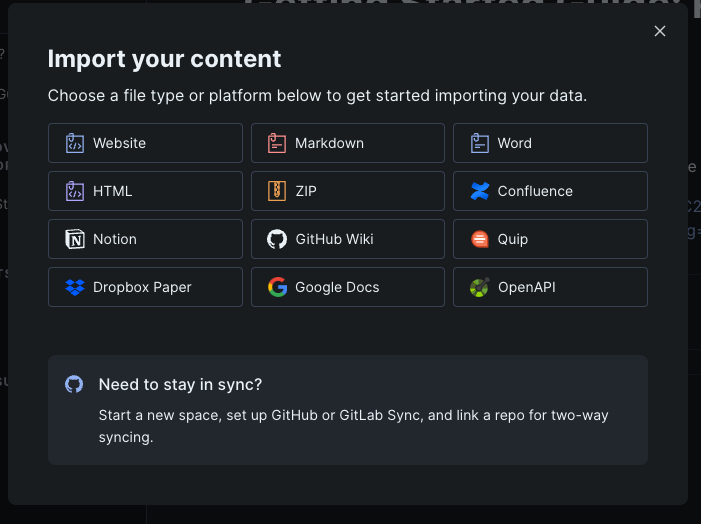The image size is (701, 524).
Task: Click 'Choose a file type or platform' subtitle
Action: (x=317, y=96)
